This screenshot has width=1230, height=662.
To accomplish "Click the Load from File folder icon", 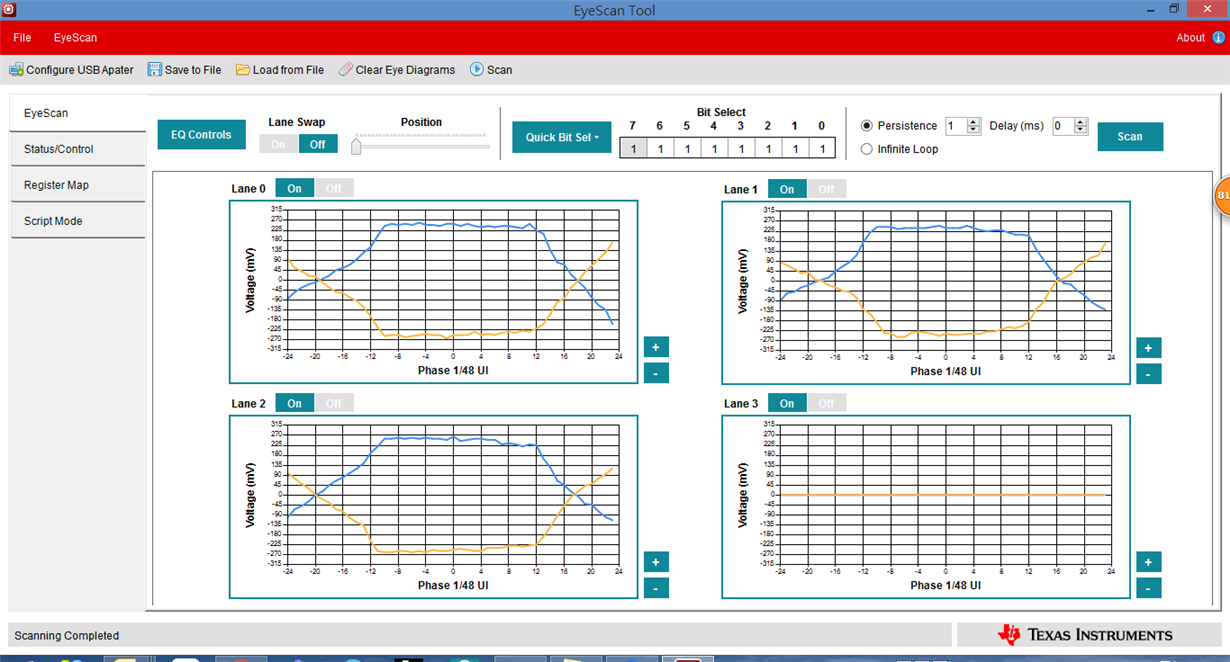I will point(243,70).
